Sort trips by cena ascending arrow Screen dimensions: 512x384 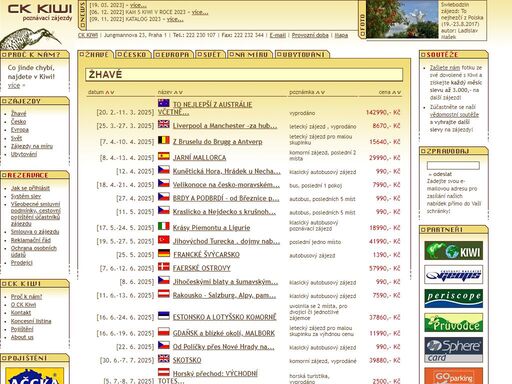[394, 92]
